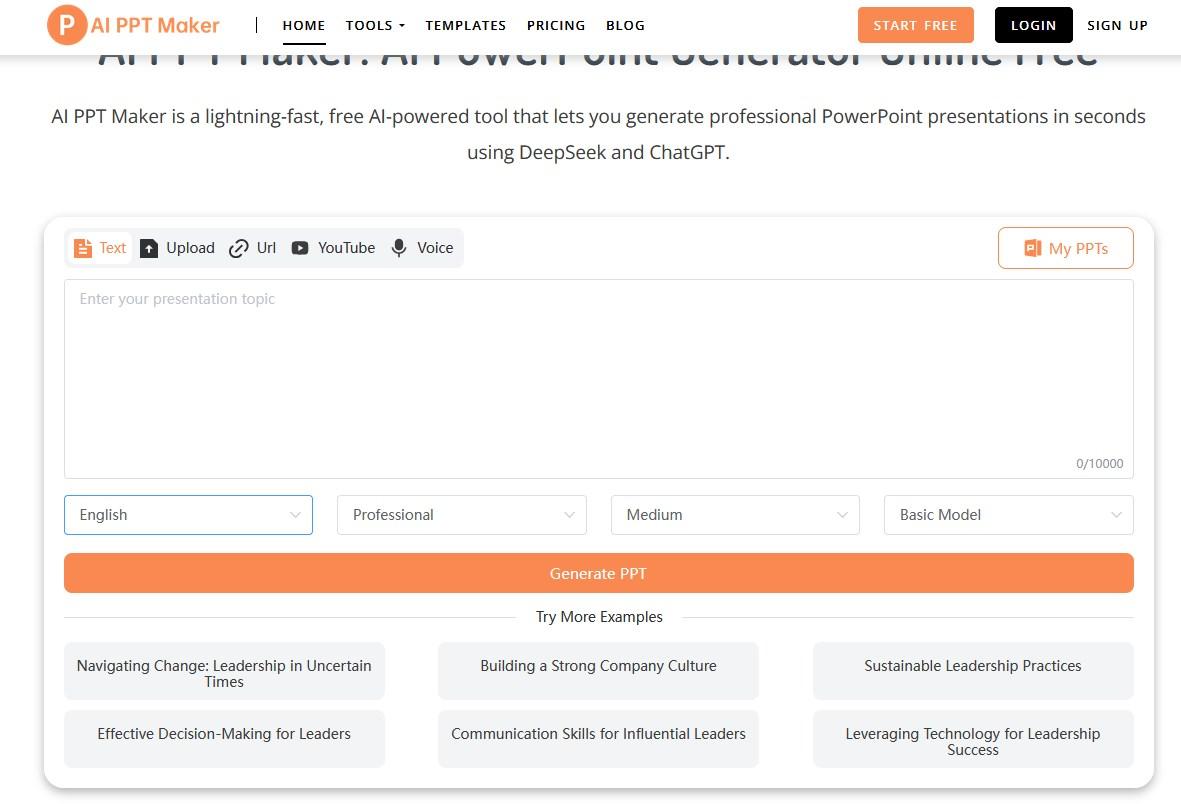Switch to the Url link icon
Viewport: 1181px width, 804px height.
tap(238, 248)
